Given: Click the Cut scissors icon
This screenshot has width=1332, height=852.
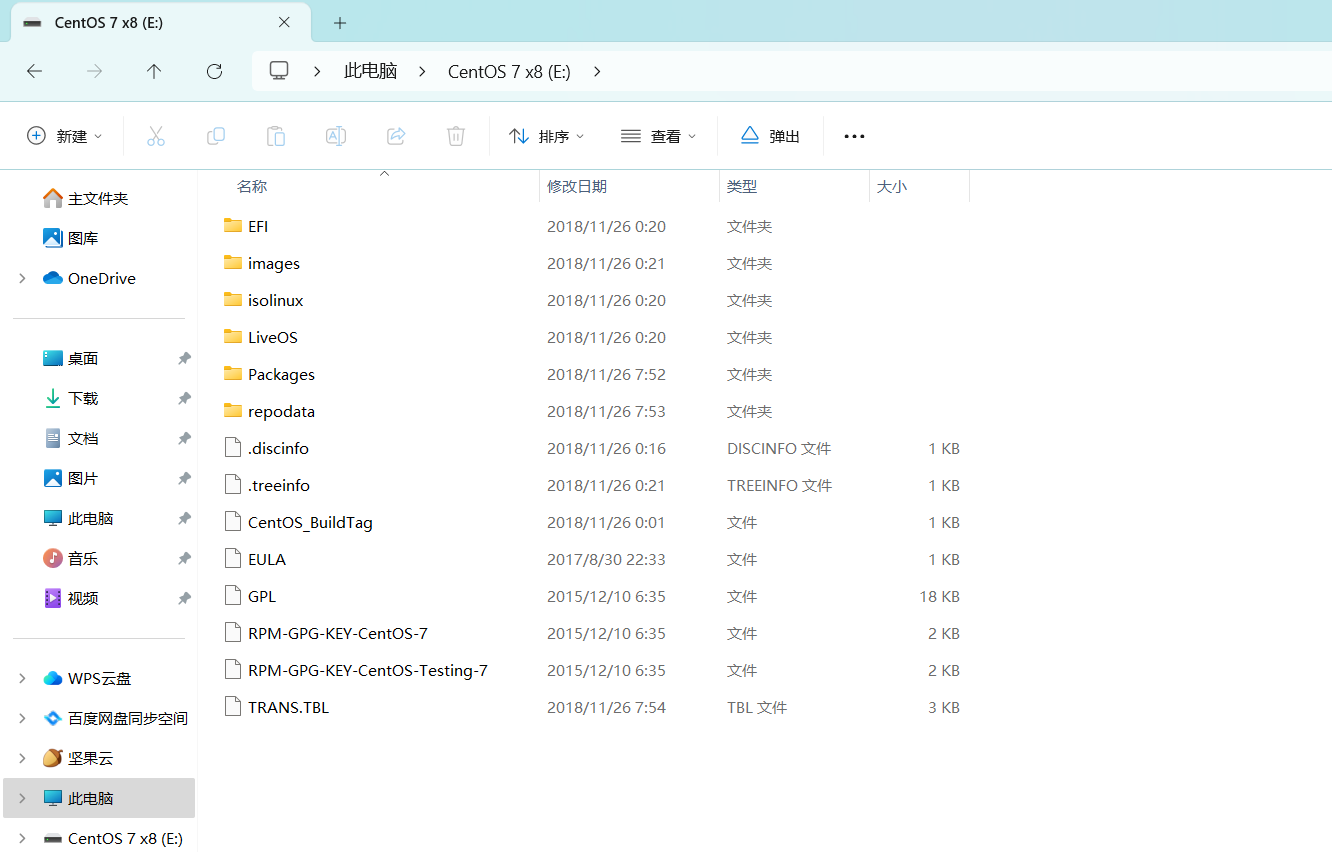Looking at the screenshot, I should [x=155, y=136].
